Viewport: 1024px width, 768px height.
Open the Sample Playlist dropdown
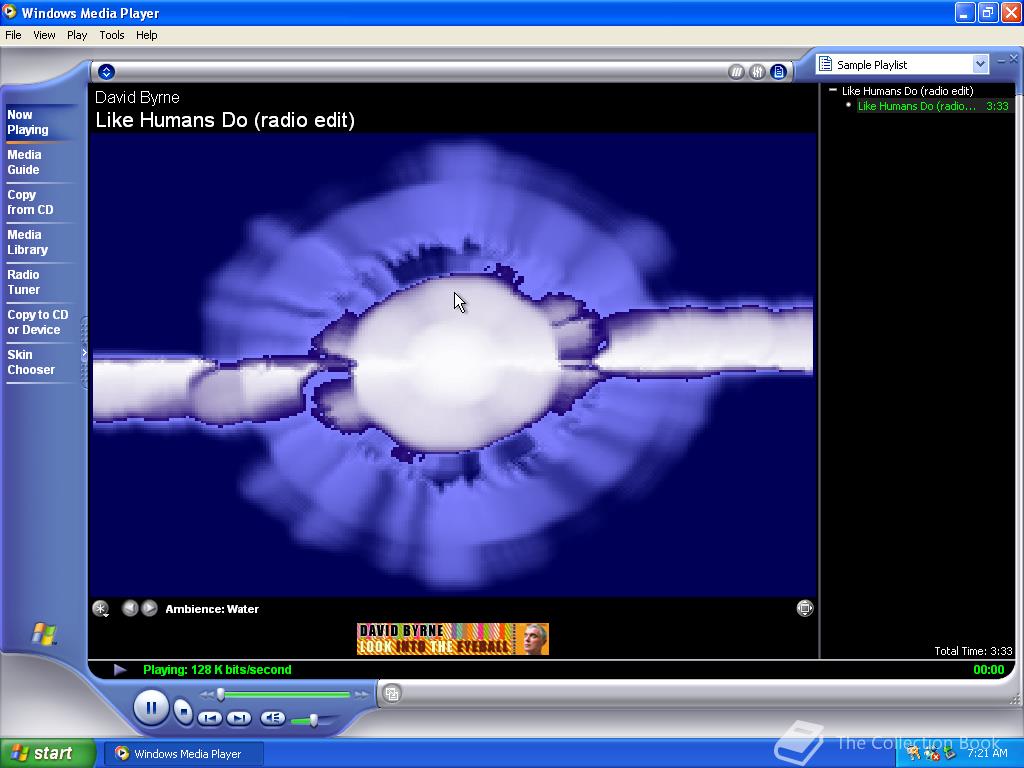(980, 64)
